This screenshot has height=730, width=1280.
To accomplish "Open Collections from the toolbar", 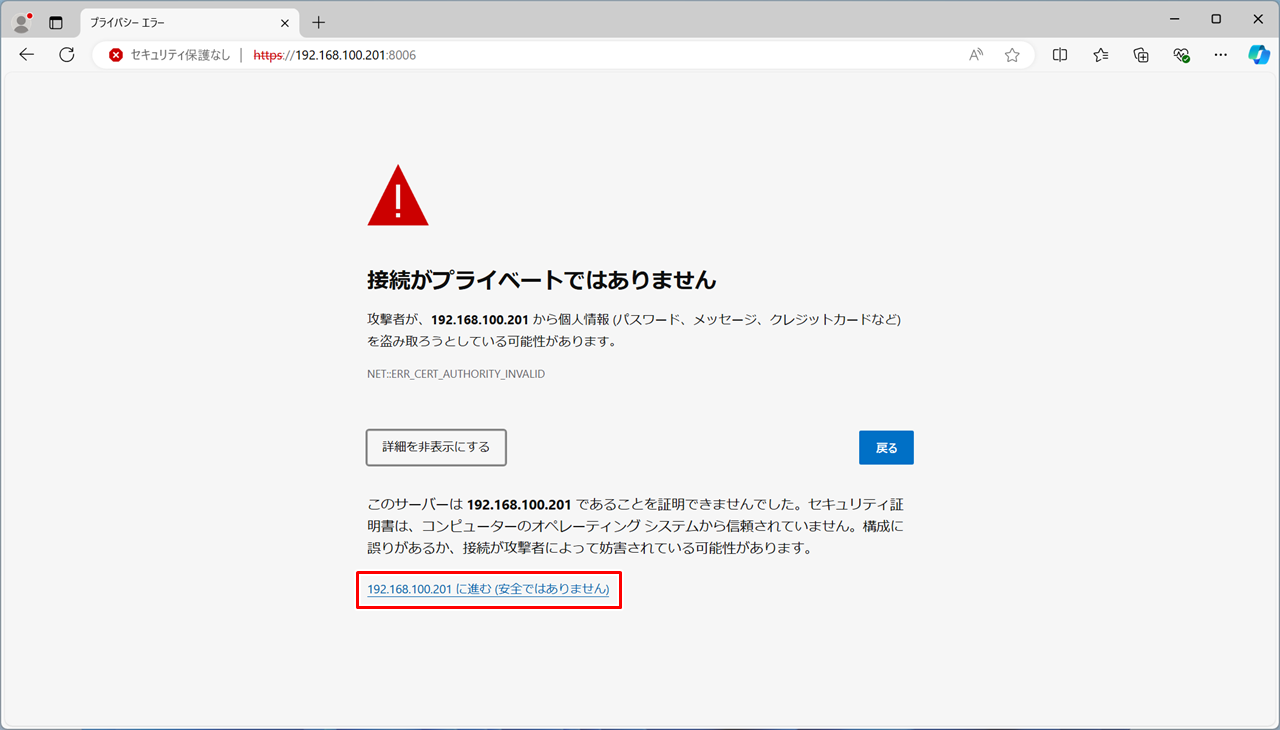I will tap(1140, 55).
